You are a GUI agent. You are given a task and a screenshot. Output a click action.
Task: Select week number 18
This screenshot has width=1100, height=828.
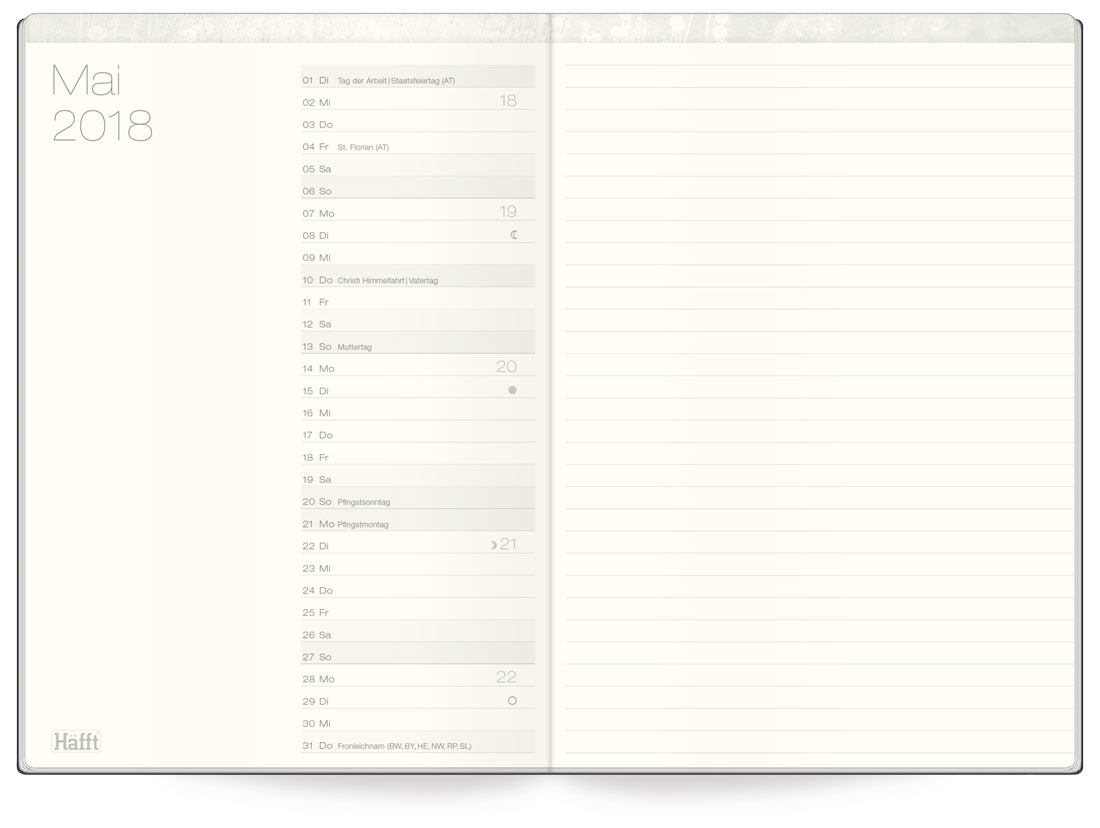pos(506,99)
